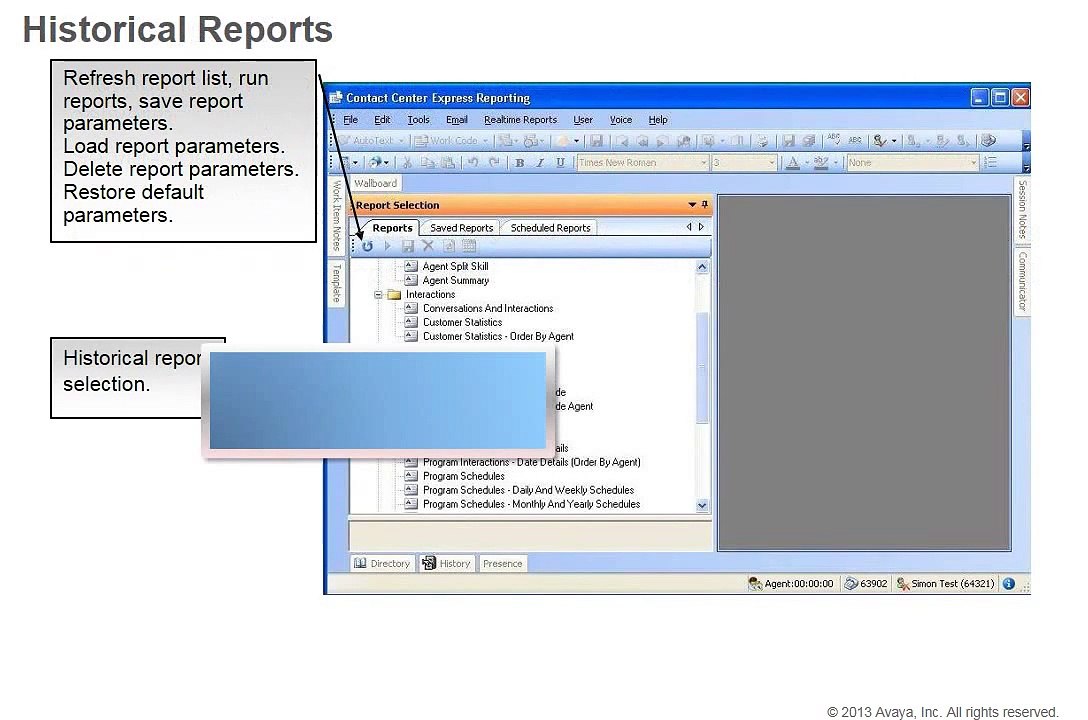Click the numbered list icon beside None box
The height and width of the screenshot is (720, 1088).
(991, 162)
